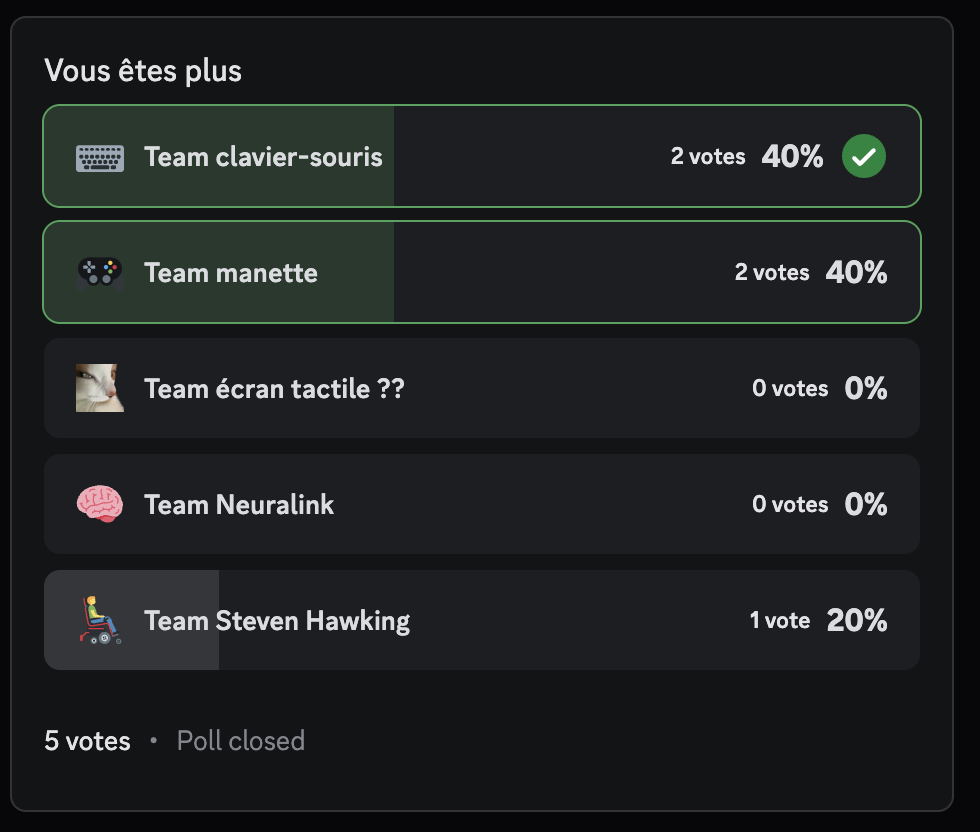This screenshot has width=980, height=832.
Task: Select the Team clavier-souris poll option
Action: 263,157
